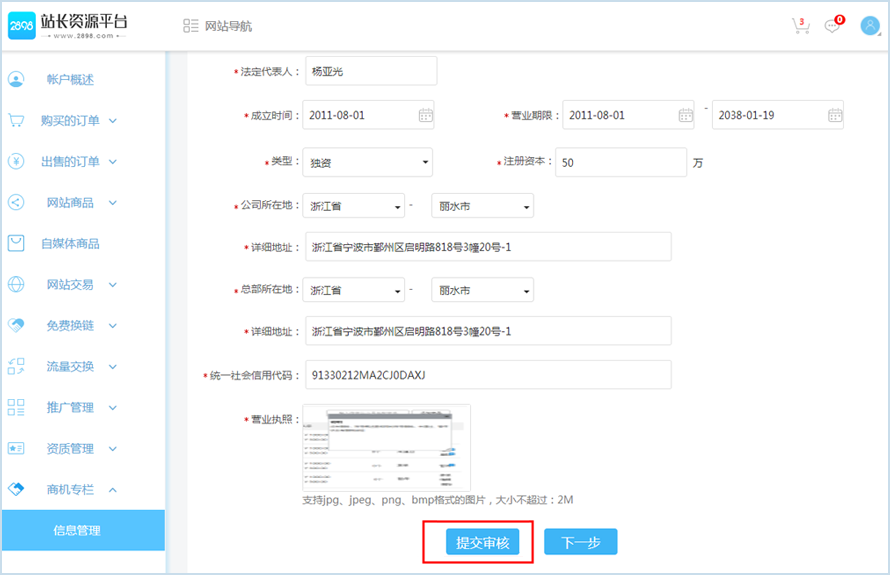This screenshot has height=575, width=890.
Task: Click the 下一步 button
Action: point(580,542)
